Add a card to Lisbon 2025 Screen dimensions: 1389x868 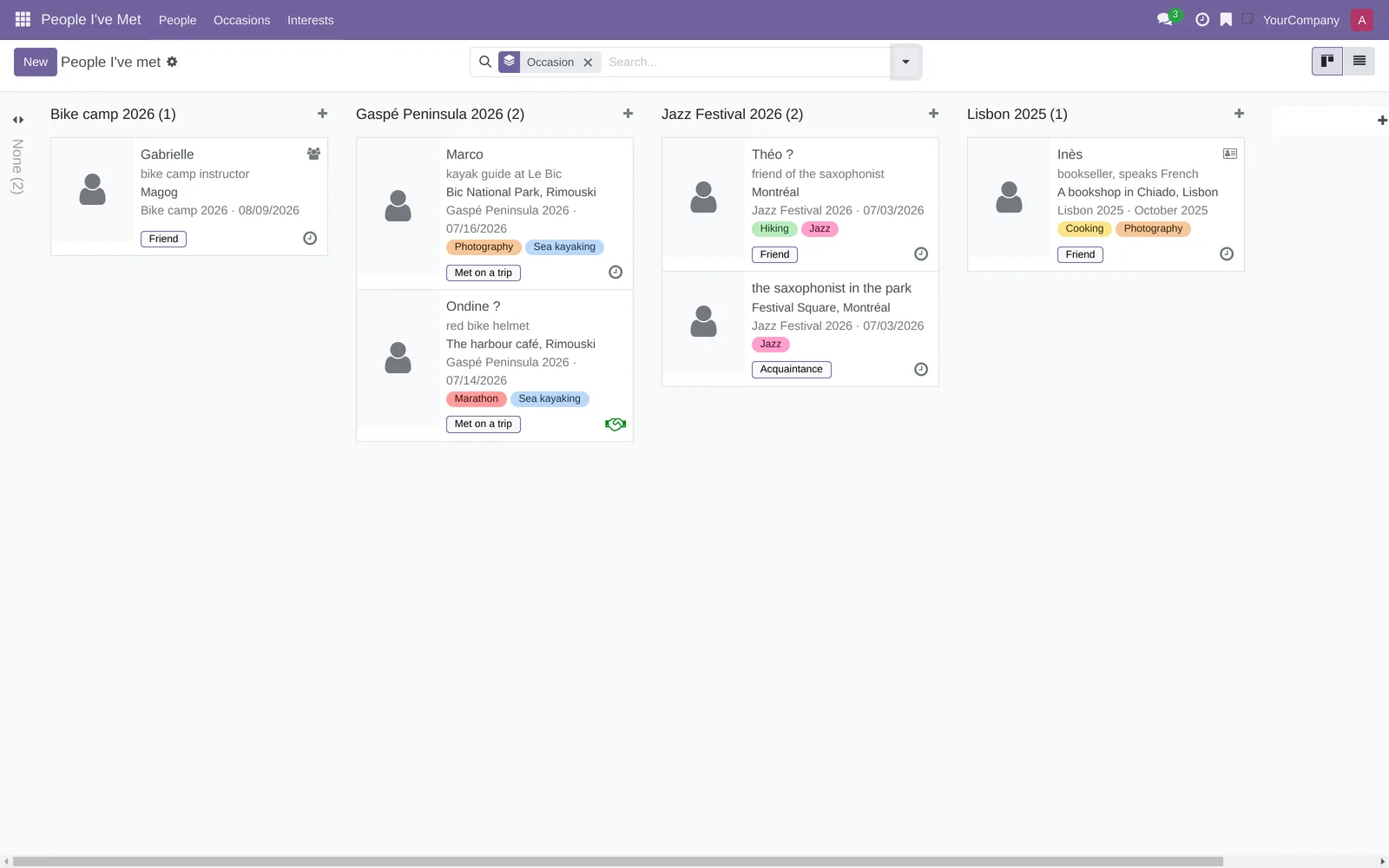click(1239, 114)
